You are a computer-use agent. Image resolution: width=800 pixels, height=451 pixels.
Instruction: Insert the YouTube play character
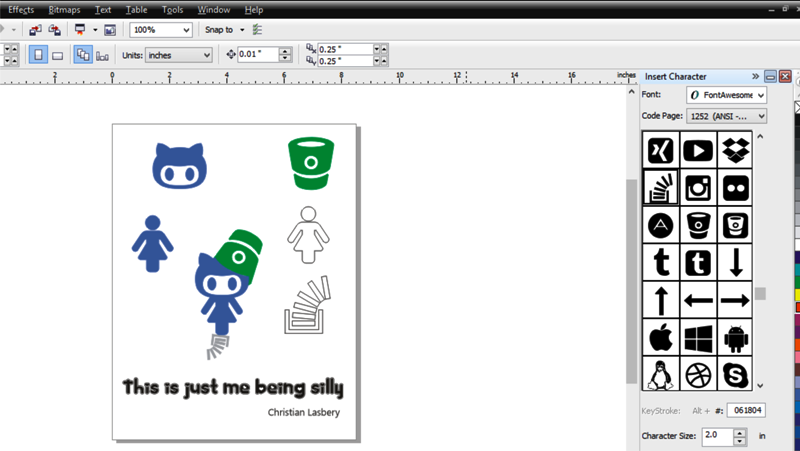[x=698, y=150]
